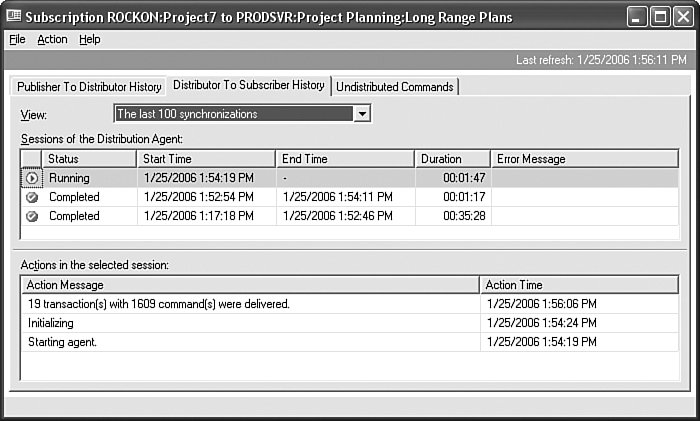Open the Help menu
This screenshot has width=700, height=421.
(90, 39)
